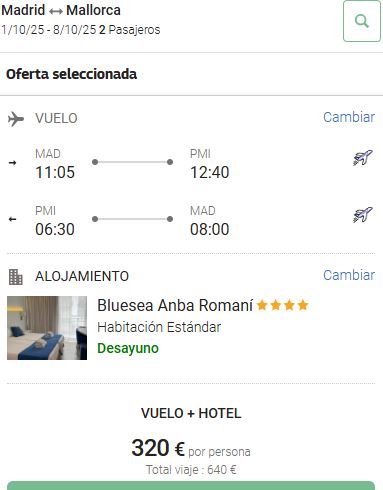Click the outbound right-arrow icon
The width and height of the screenshot is (383, 490).
12,163
